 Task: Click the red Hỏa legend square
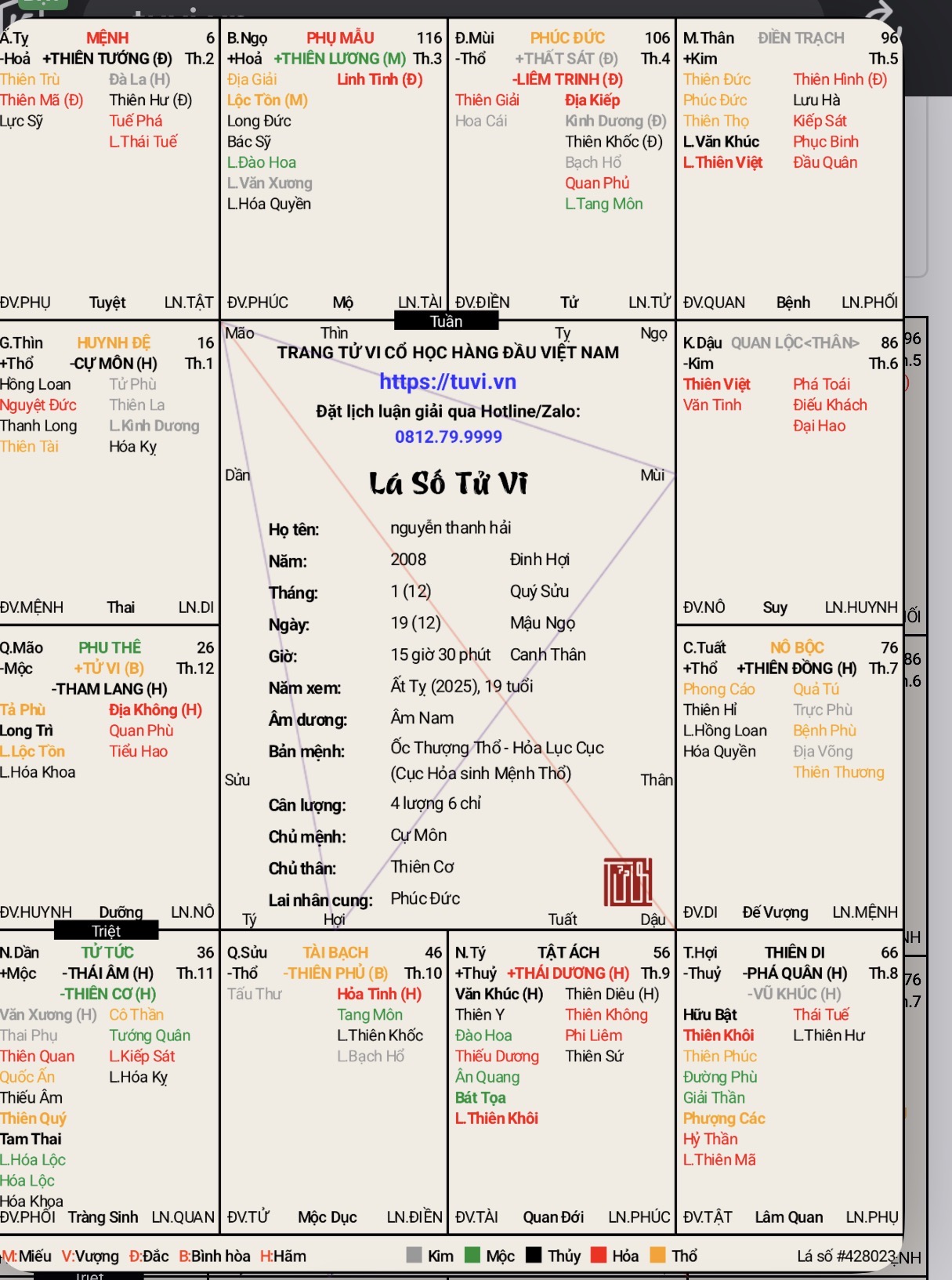pyautogui.click(x=599, y=1255)
